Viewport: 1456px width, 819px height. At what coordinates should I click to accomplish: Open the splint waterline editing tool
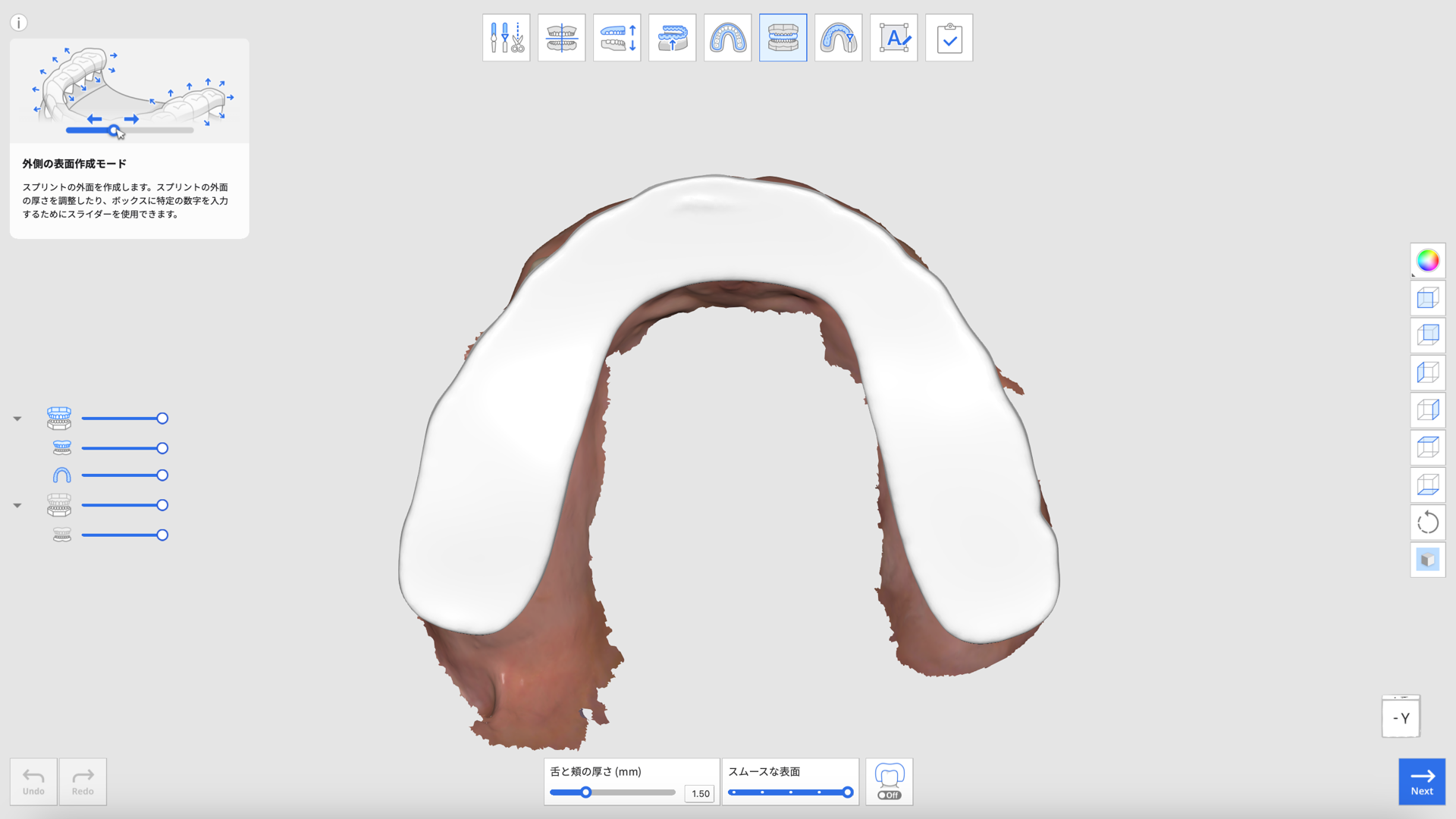click(x=838, y=37)
